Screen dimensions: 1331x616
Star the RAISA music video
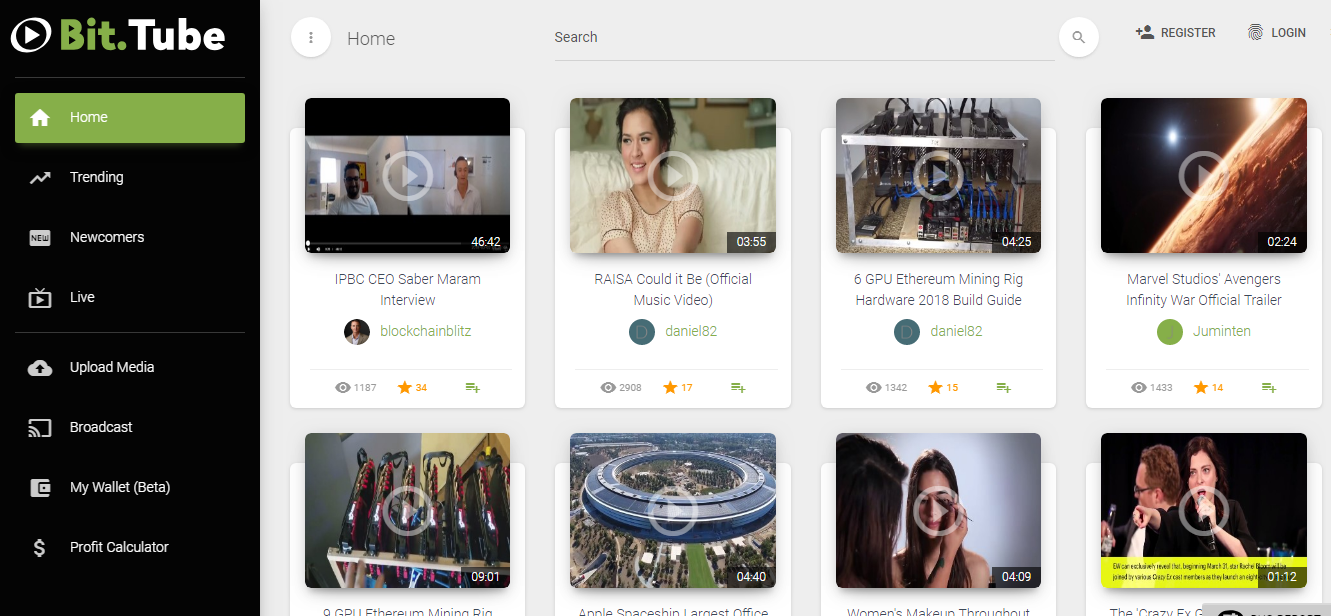(x=672, y=386)
